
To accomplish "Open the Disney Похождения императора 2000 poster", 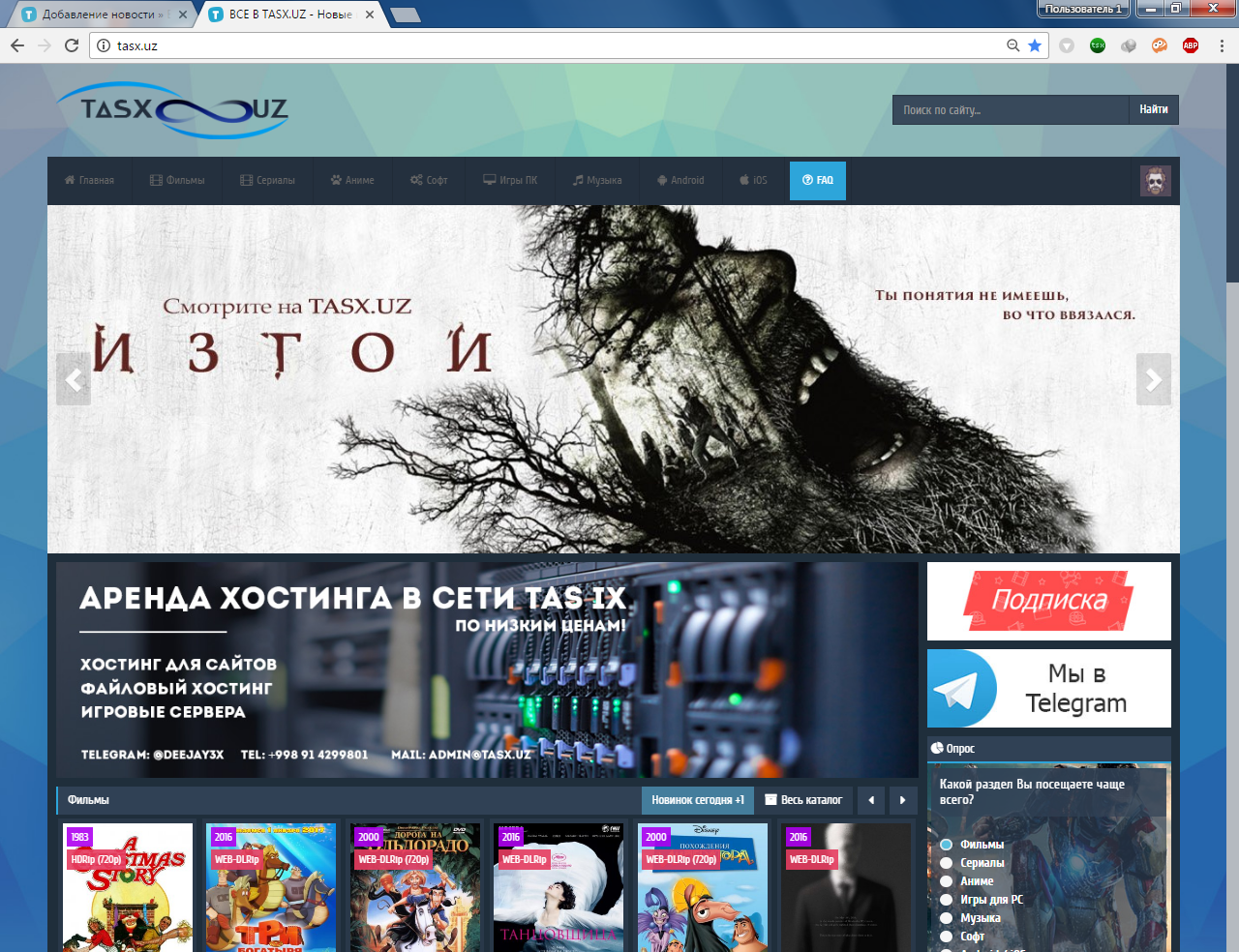I will coord(703,887).
